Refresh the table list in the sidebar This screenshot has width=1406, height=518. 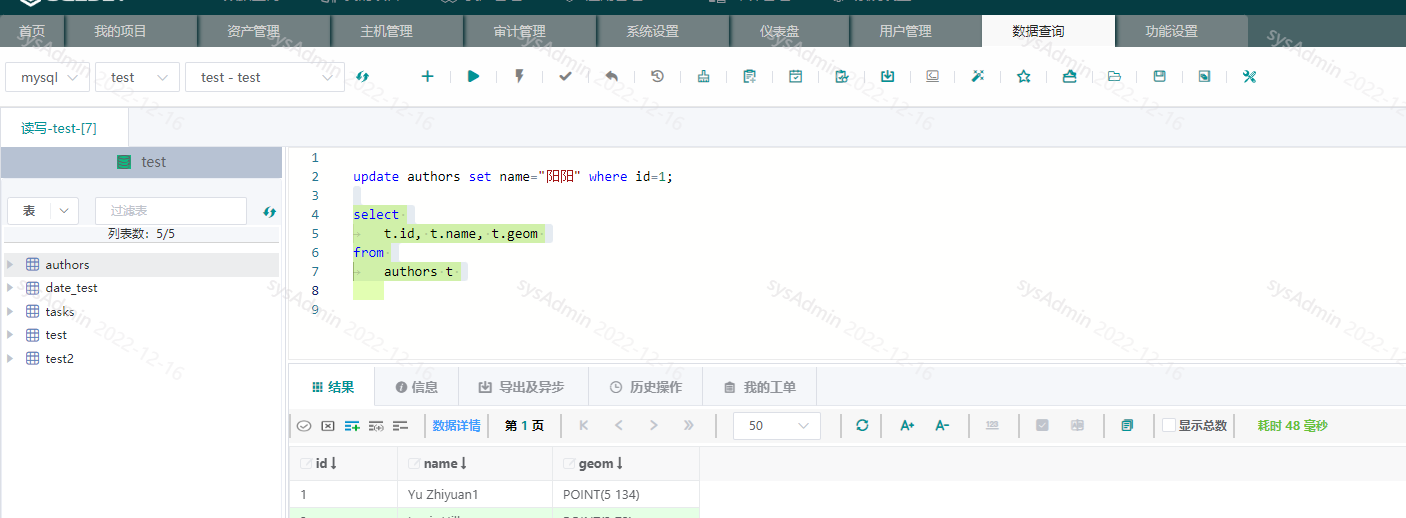[x=269, y=211]
